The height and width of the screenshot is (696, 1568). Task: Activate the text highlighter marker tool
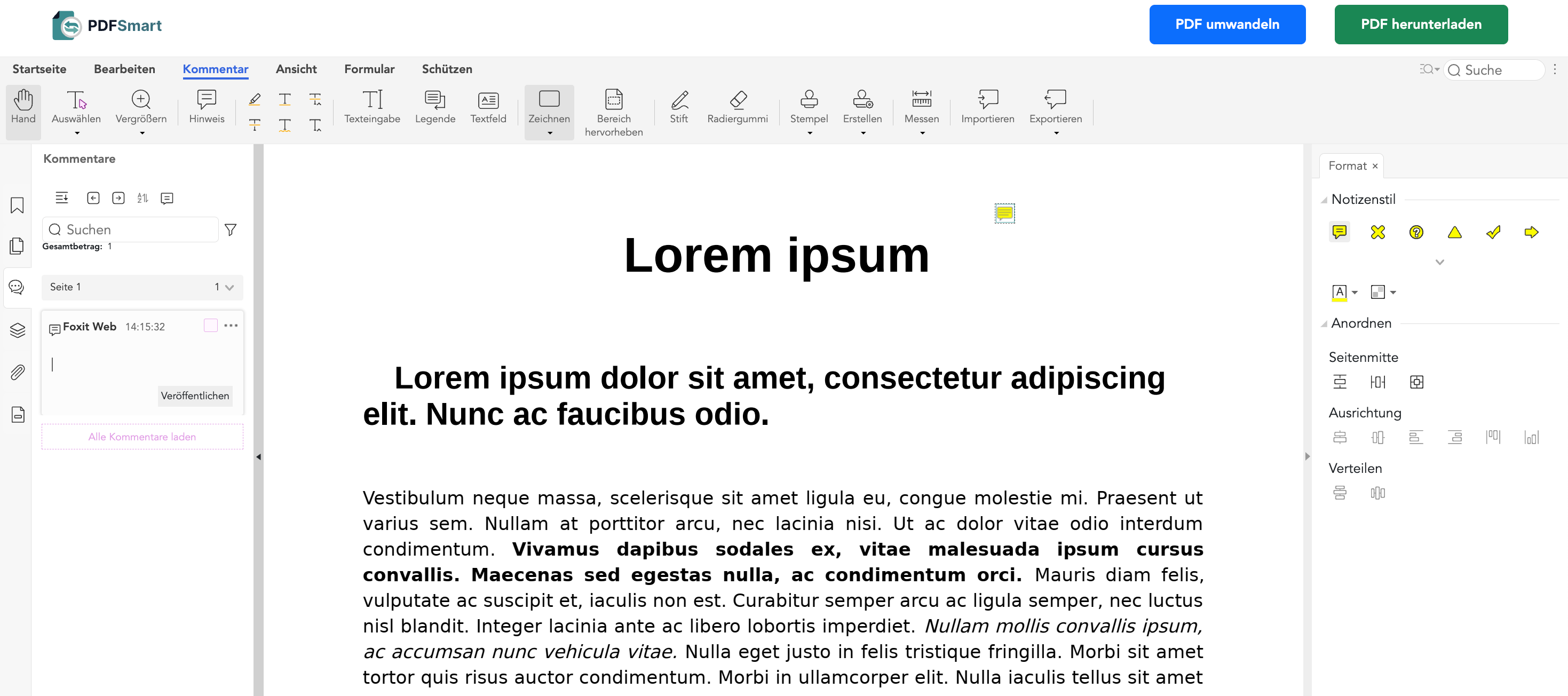click(x=255, y=99)
